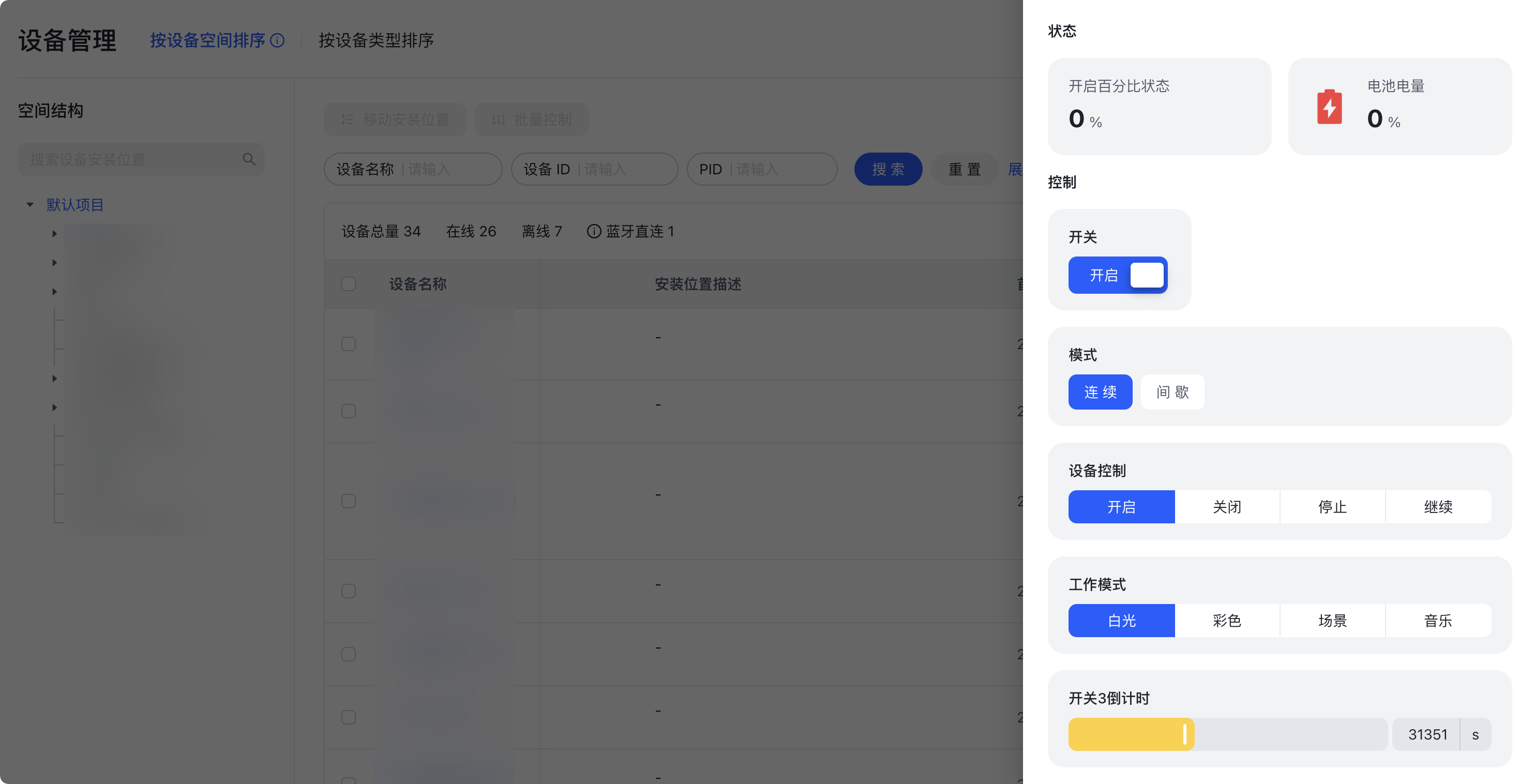Switch to 按设备类型排序 tab
The height and width of the screenshot is (784, 1534).
point(376,40)
